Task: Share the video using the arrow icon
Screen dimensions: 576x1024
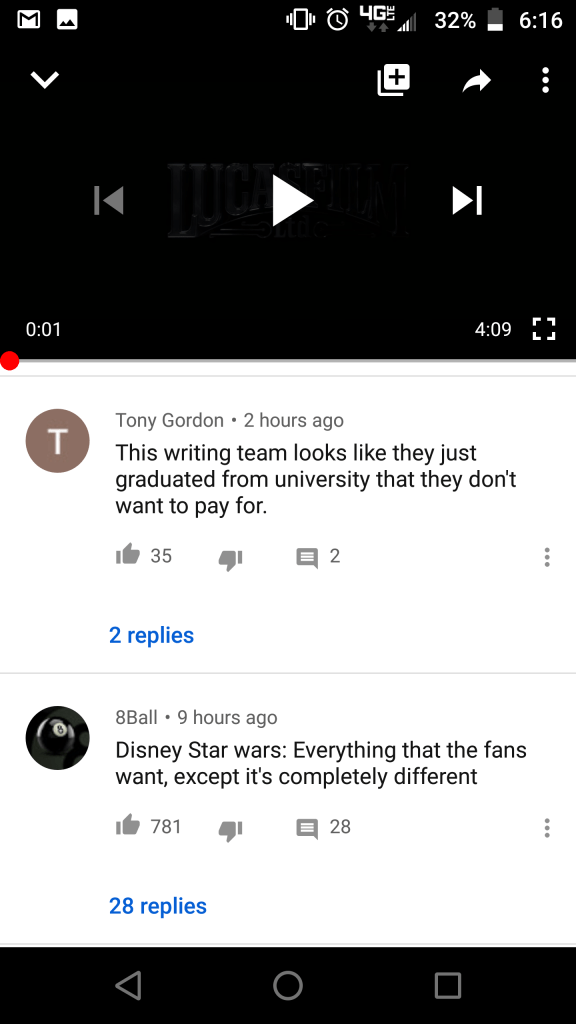Action: 477,81
